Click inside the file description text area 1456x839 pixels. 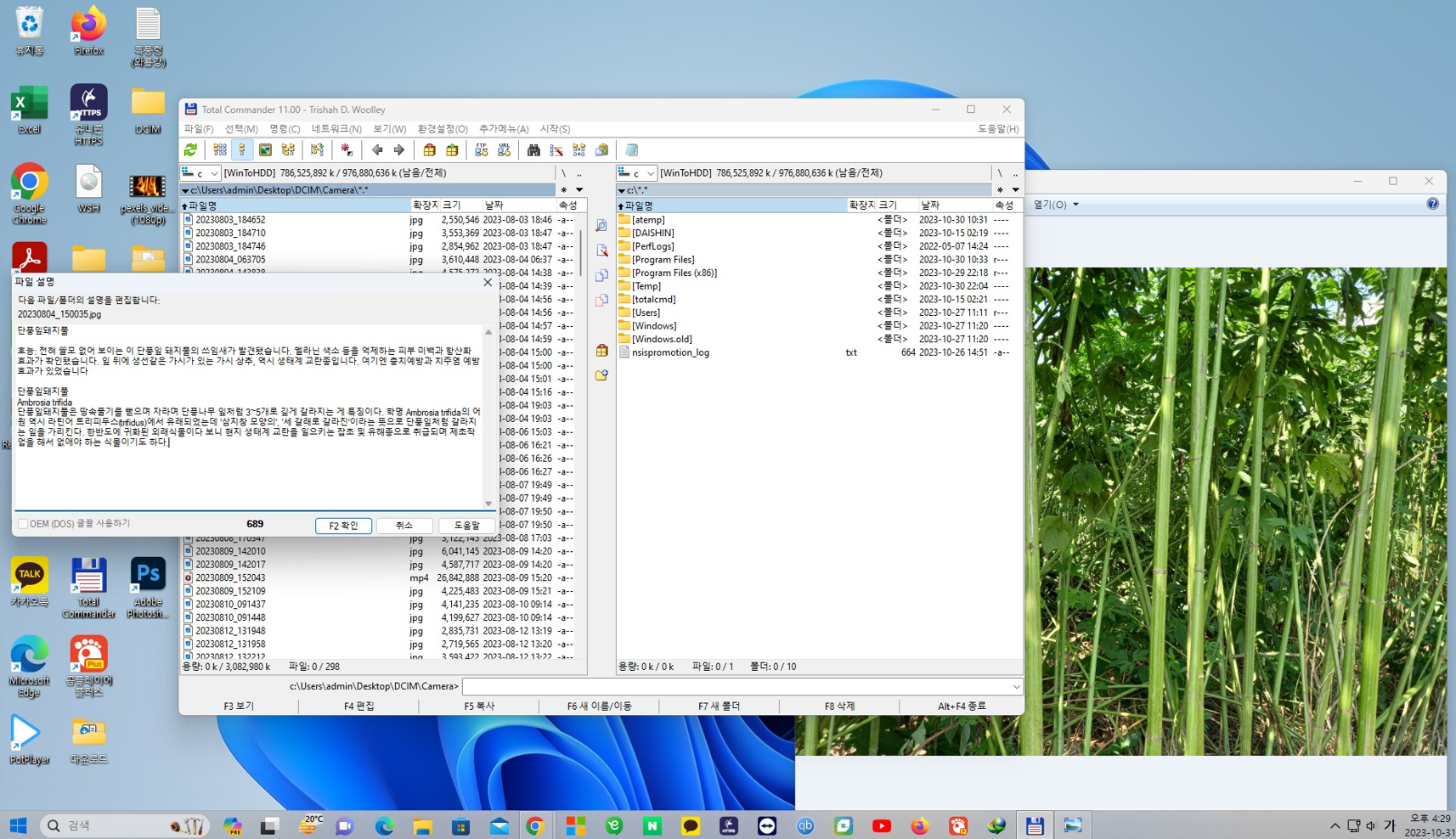coord(249,417)
